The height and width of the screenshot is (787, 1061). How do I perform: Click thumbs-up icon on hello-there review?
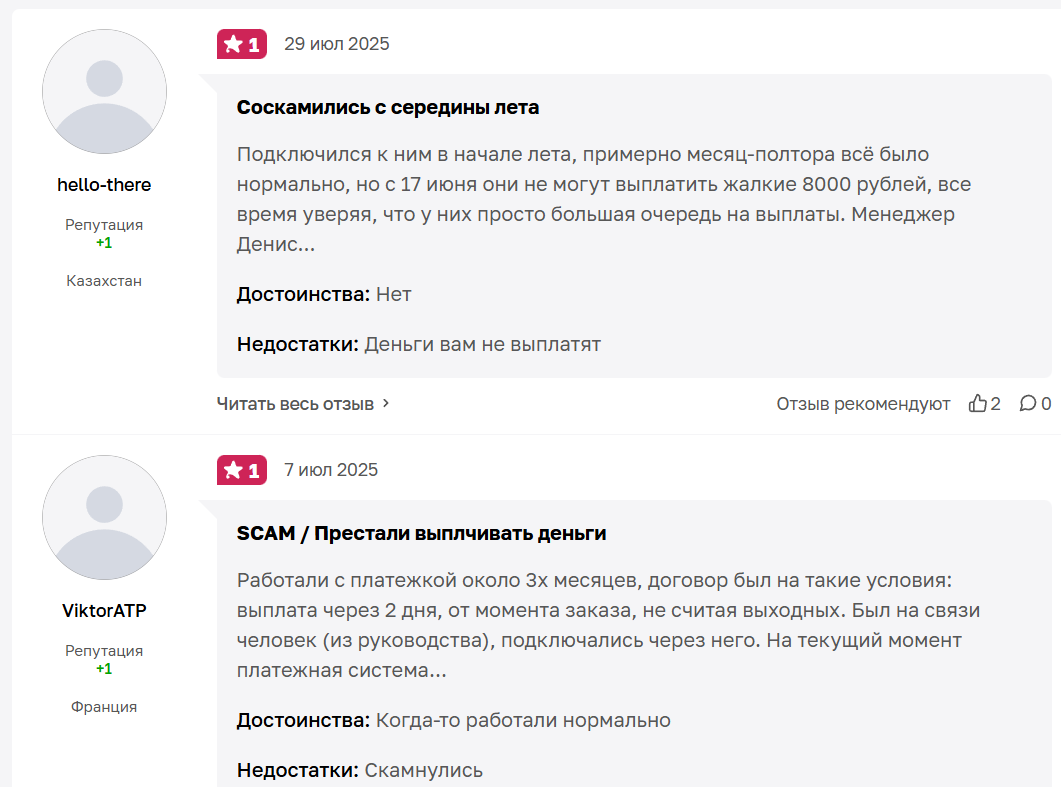[x=977, y=404]
